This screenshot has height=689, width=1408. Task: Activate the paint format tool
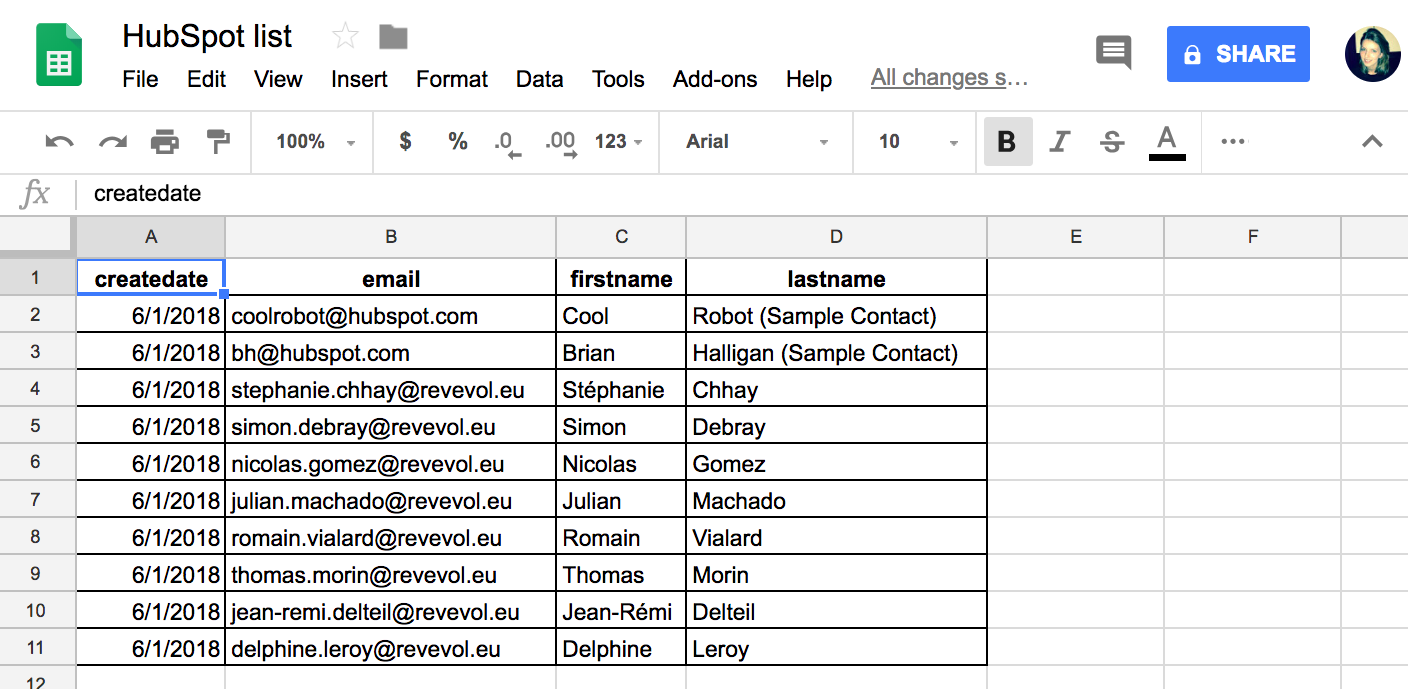(x=218, y=142)
